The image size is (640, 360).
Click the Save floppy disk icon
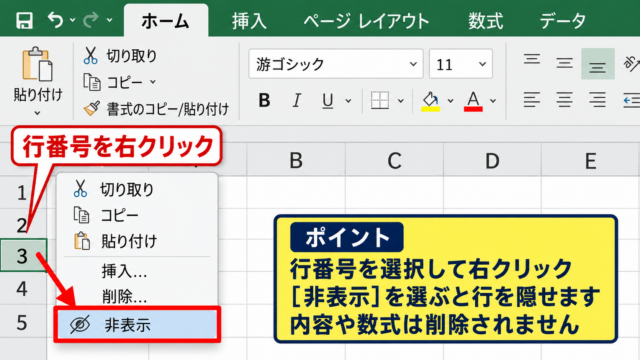tap(24, 20)
